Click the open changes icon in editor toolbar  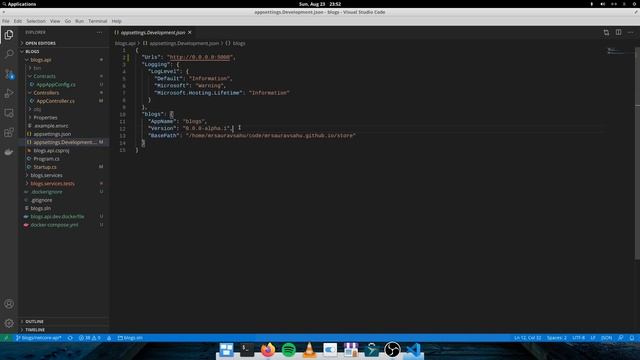pos(606,32)
